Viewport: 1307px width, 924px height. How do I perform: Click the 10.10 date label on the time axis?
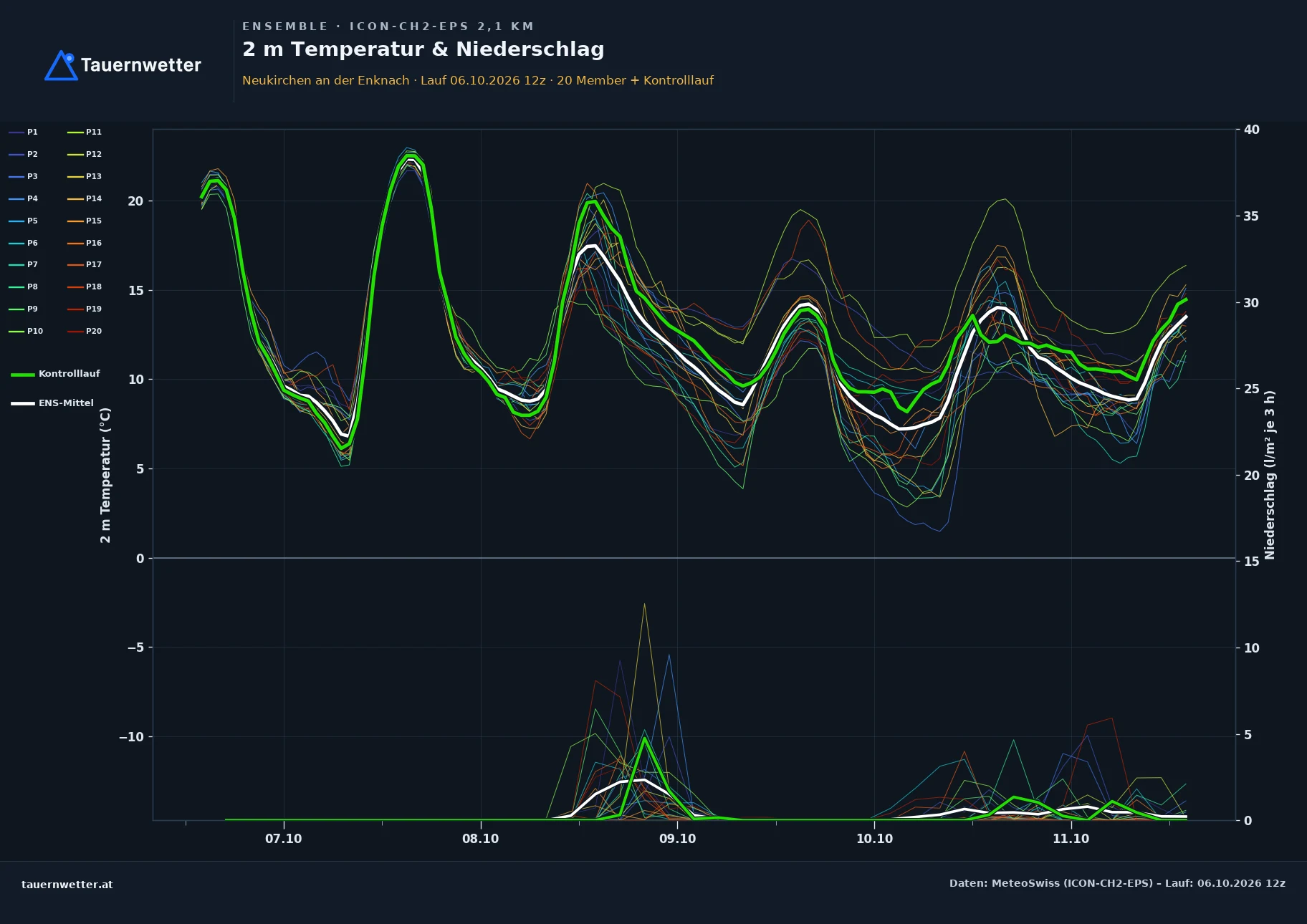coord(875,839)
